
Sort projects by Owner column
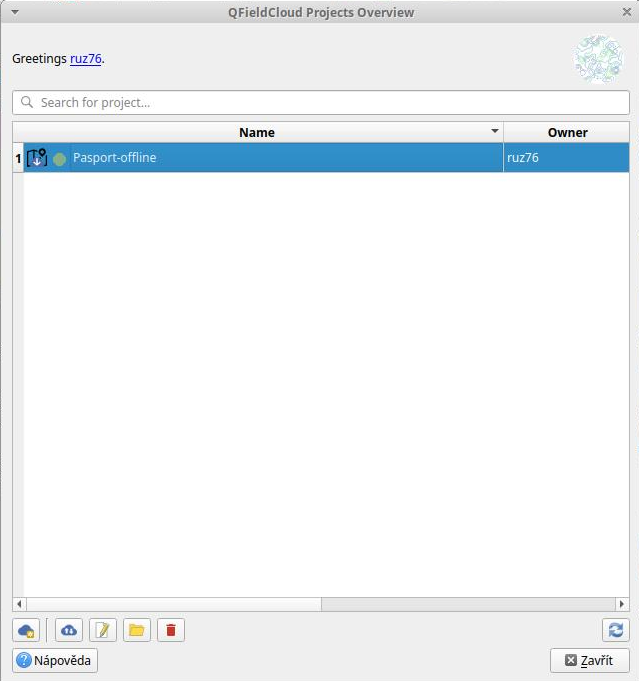567,132
